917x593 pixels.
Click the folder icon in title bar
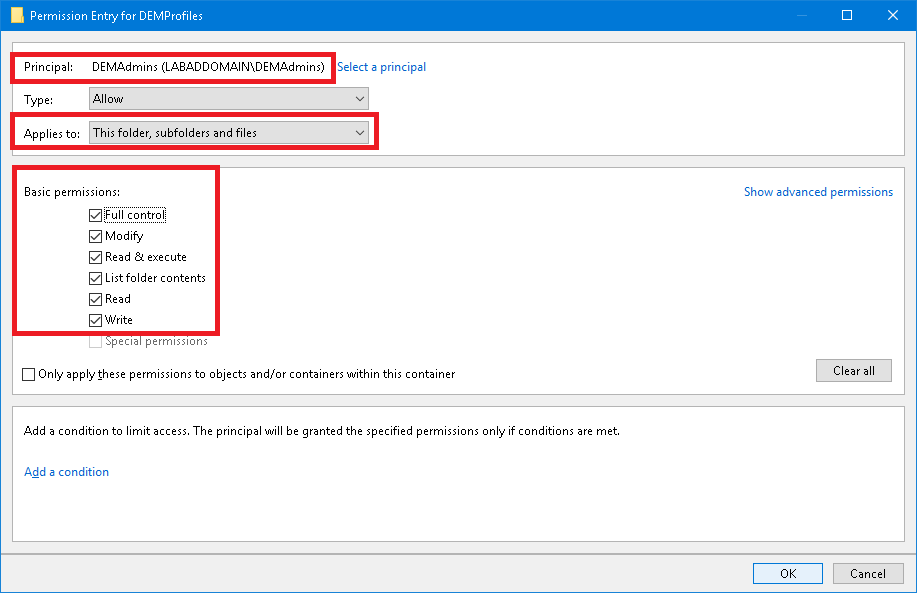(x=16, y=15)
